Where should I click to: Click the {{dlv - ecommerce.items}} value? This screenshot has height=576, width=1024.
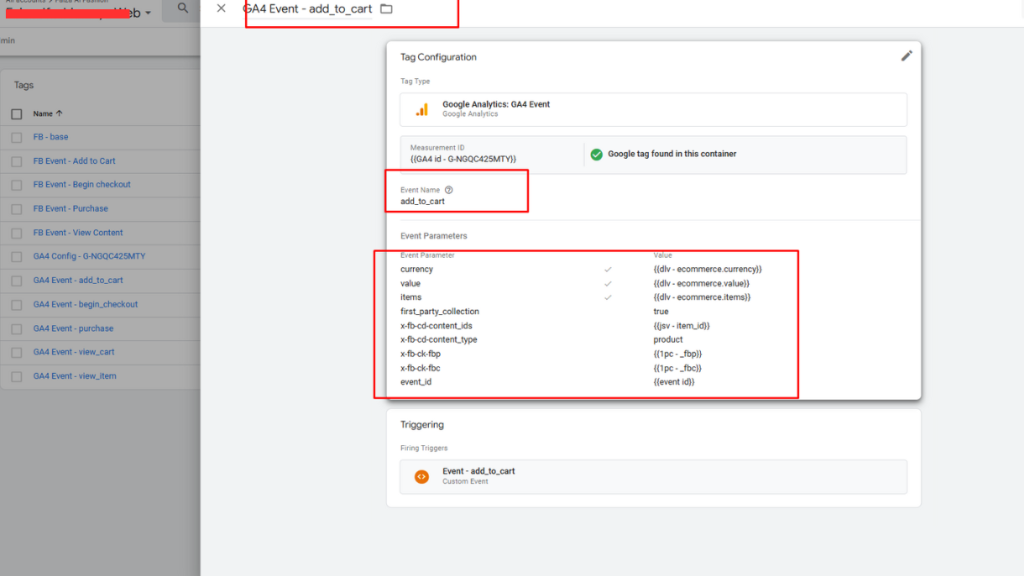(x=702, y=297)
